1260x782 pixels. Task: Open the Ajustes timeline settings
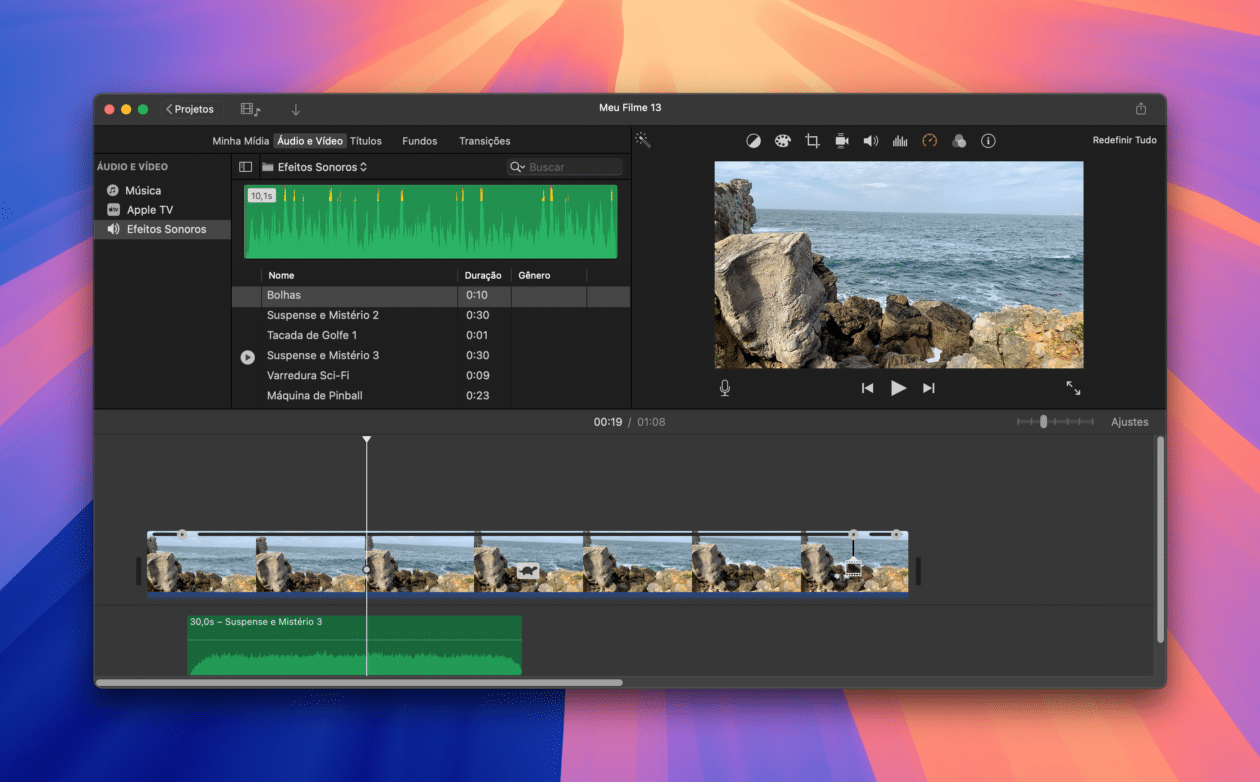click(x=1129, y=422)
